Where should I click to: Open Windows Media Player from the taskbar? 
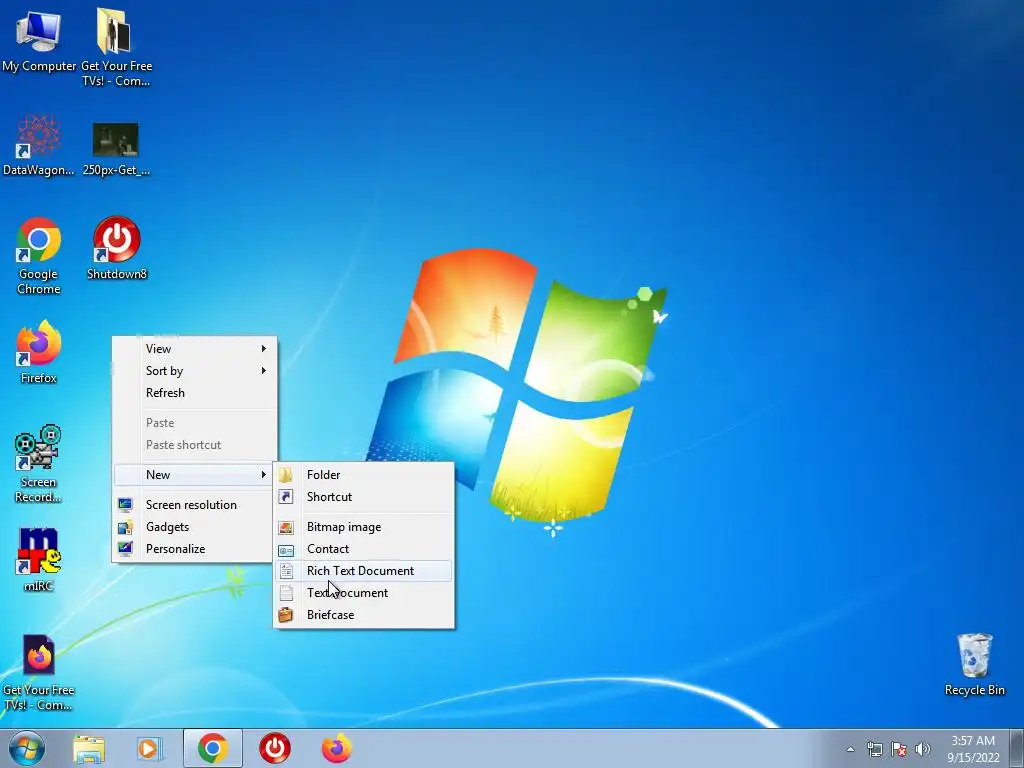pyautogui.click(x=149, y=748)
